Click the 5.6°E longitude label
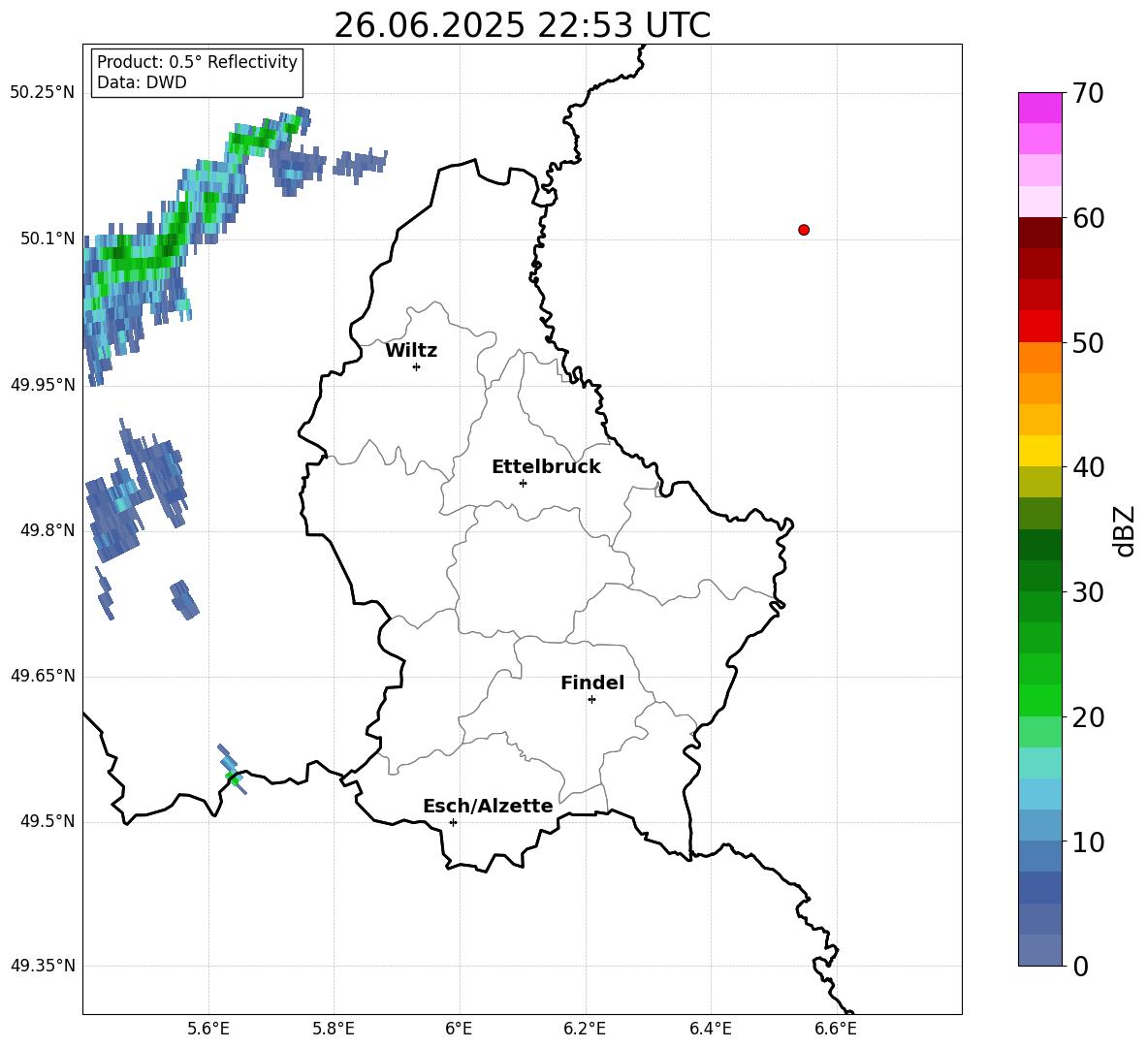 pyautogui.click(x=208, y=1029)
